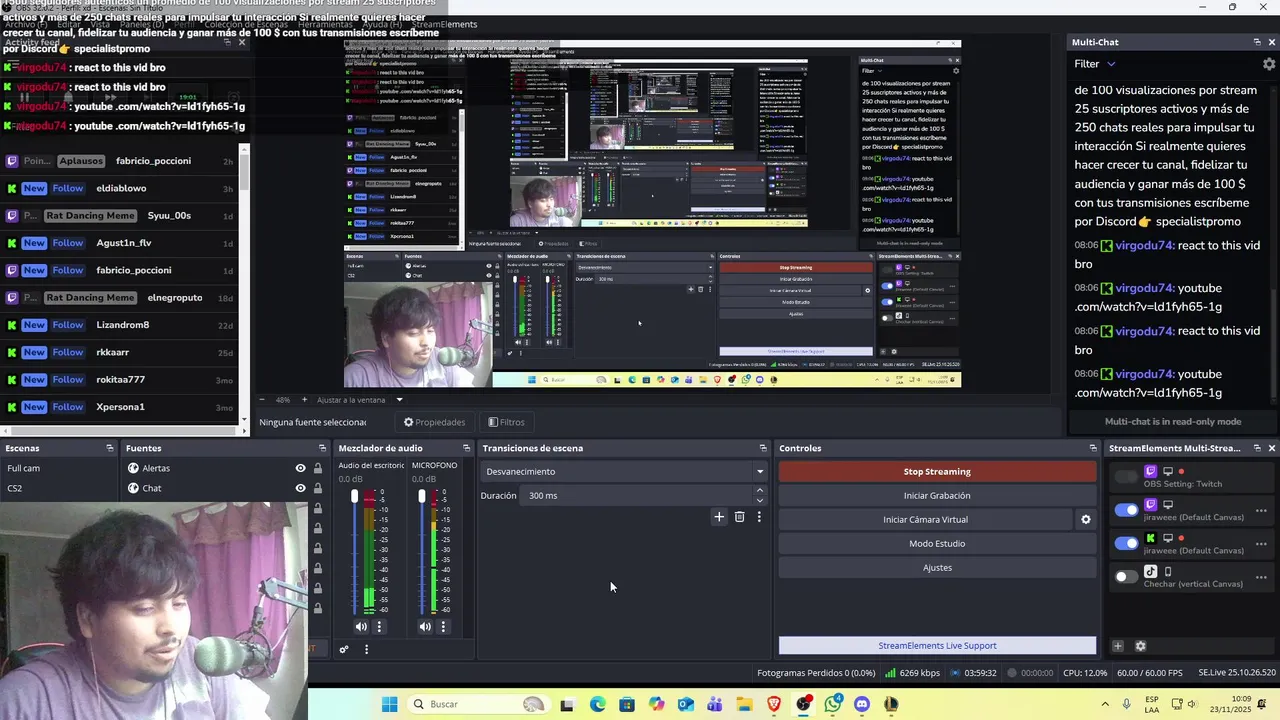Activate Modo Estudio
The width and height of the screenshot is (1280, 720).
click(937, 544)
